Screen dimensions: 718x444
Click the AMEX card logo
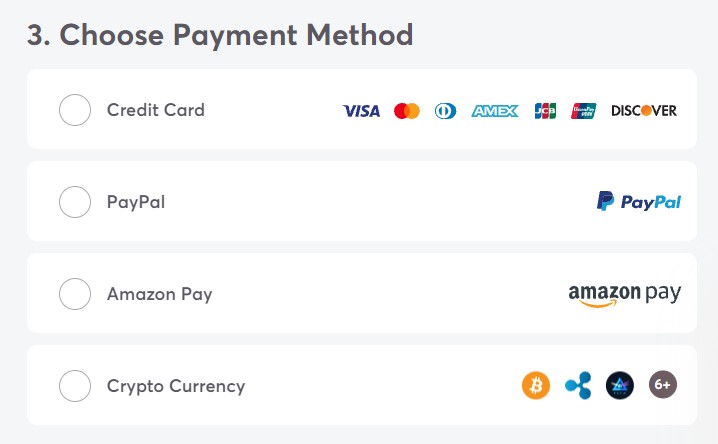coord(495,111)
